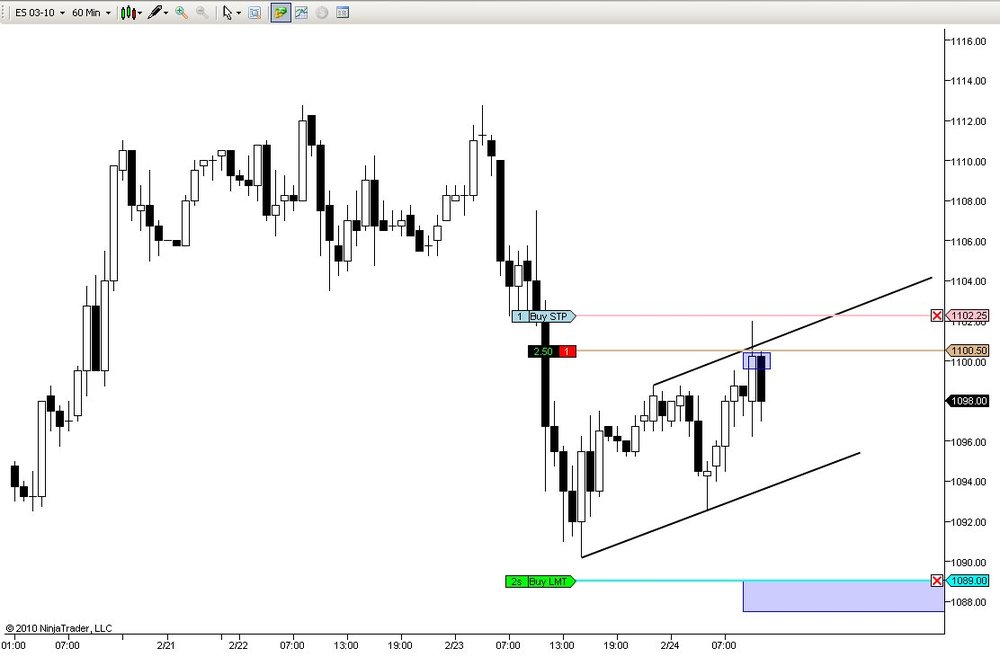Click the 1090.00 price axis label
Image resolution: width=1000 pixels, height=657 pixels.
pyautogui.click(x=968, y=563)
